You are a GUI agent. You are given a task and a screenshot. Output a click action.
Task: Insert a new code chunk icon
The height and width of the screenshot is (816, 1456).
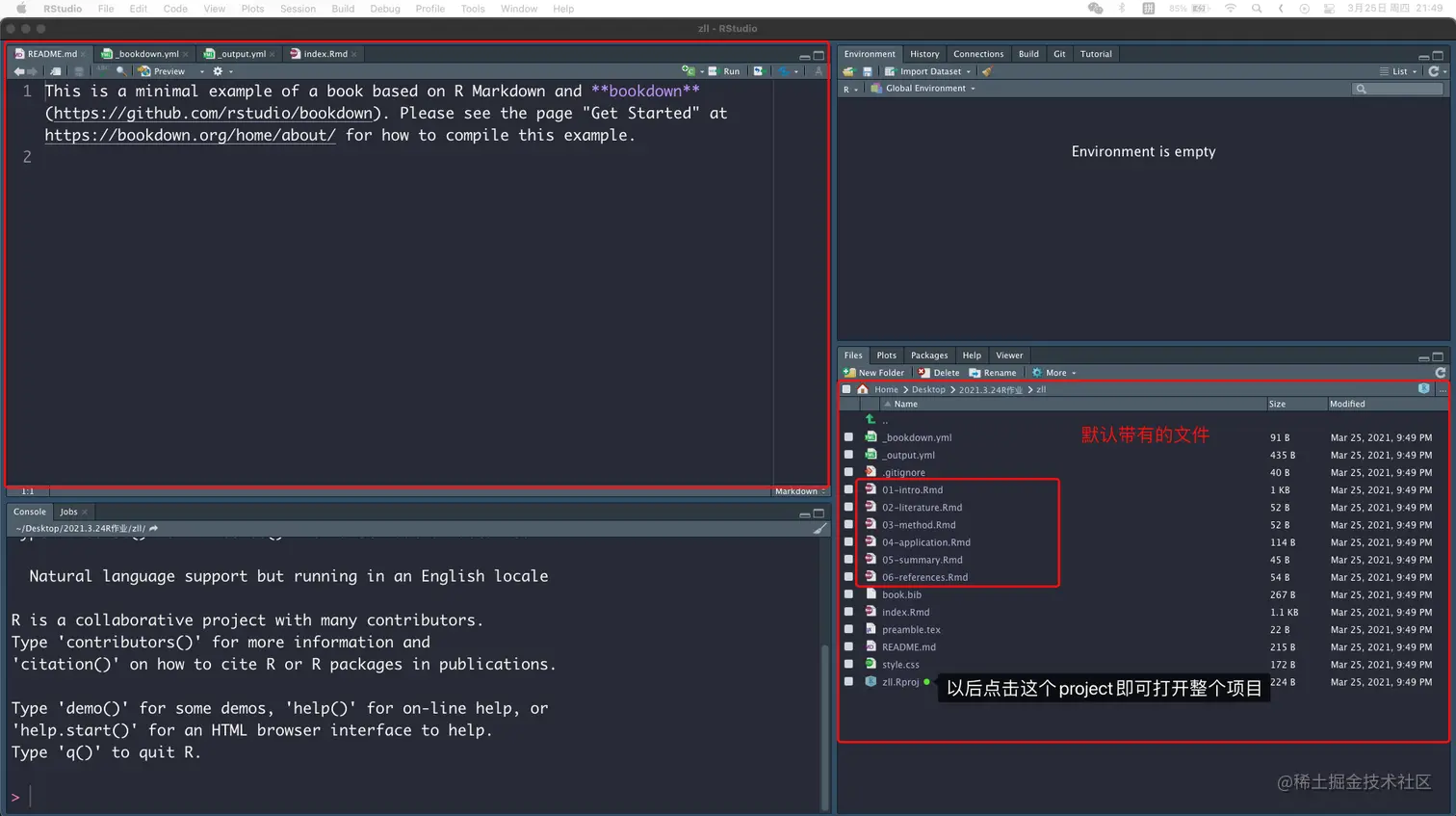689,71
